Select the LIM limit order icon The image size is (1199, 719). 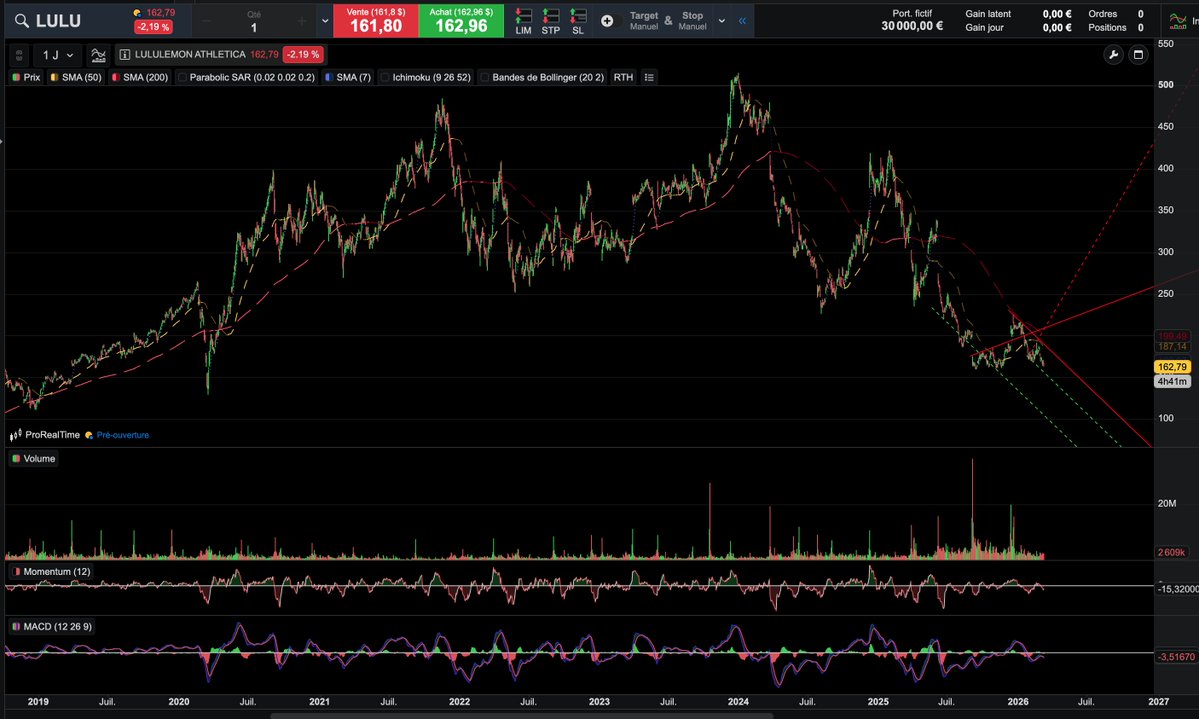[523, 21]
